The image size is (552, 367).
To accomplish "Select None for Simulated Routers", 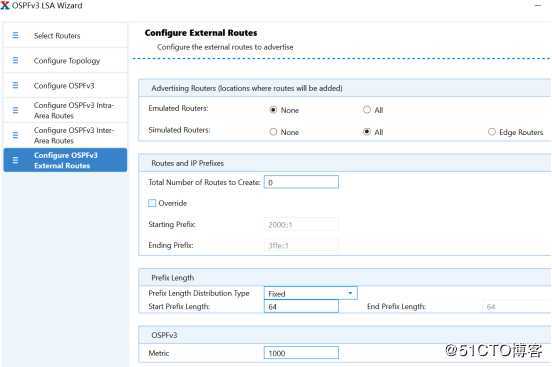I will (x=273, y=132).
